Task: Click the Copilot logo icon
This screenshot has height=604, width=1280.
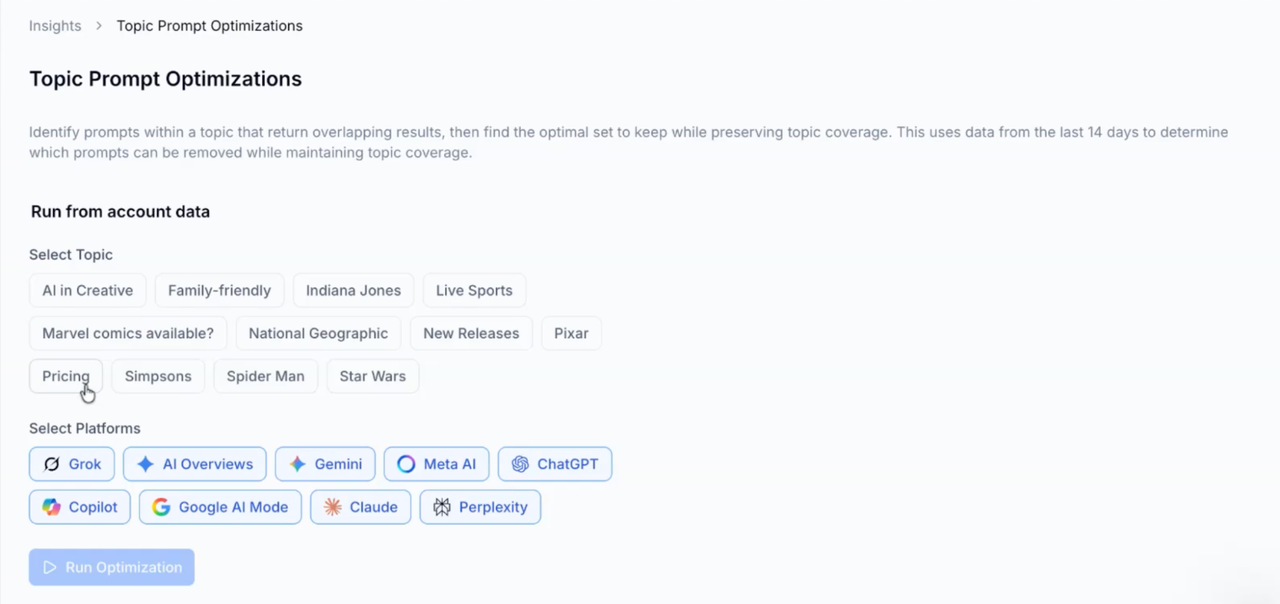Action: point(51,507)
